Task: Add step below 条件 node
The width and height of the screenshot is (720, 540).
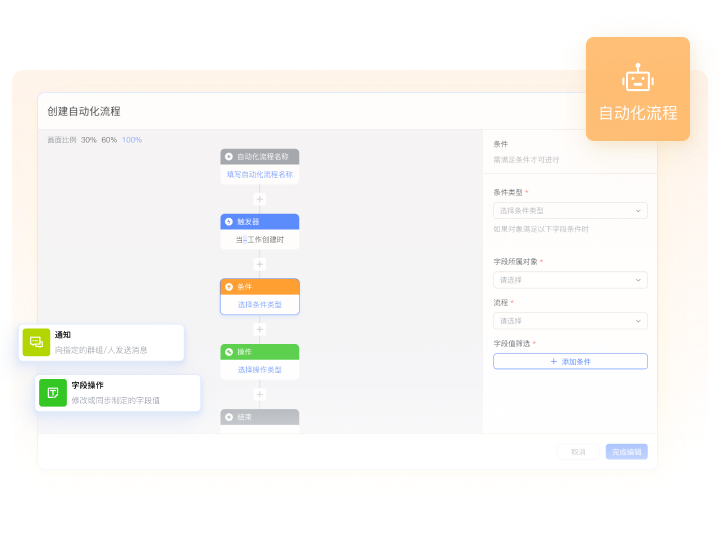Action: click(260, 329)
